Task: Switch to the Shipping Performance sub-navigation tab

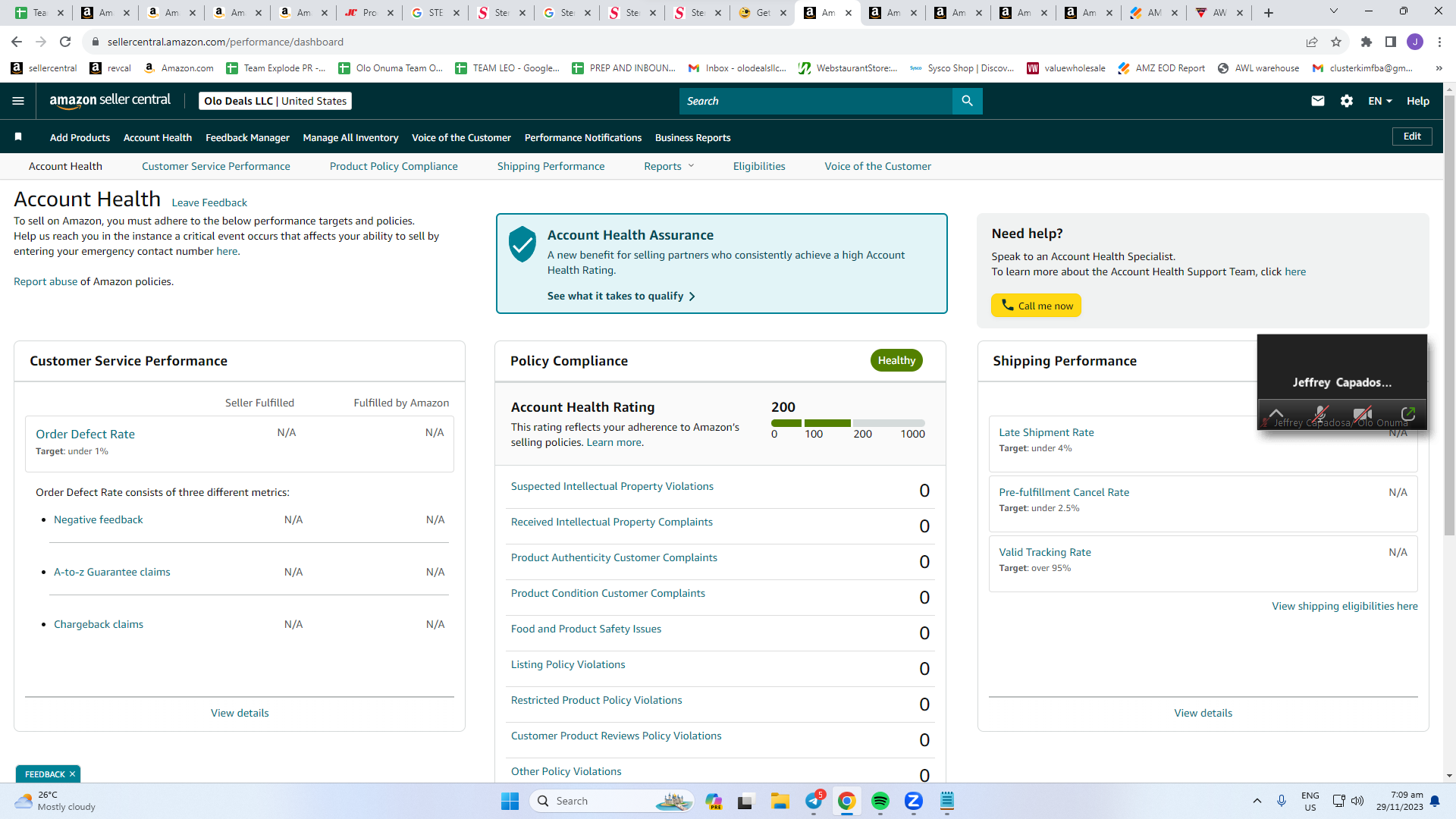Action: 551,166
